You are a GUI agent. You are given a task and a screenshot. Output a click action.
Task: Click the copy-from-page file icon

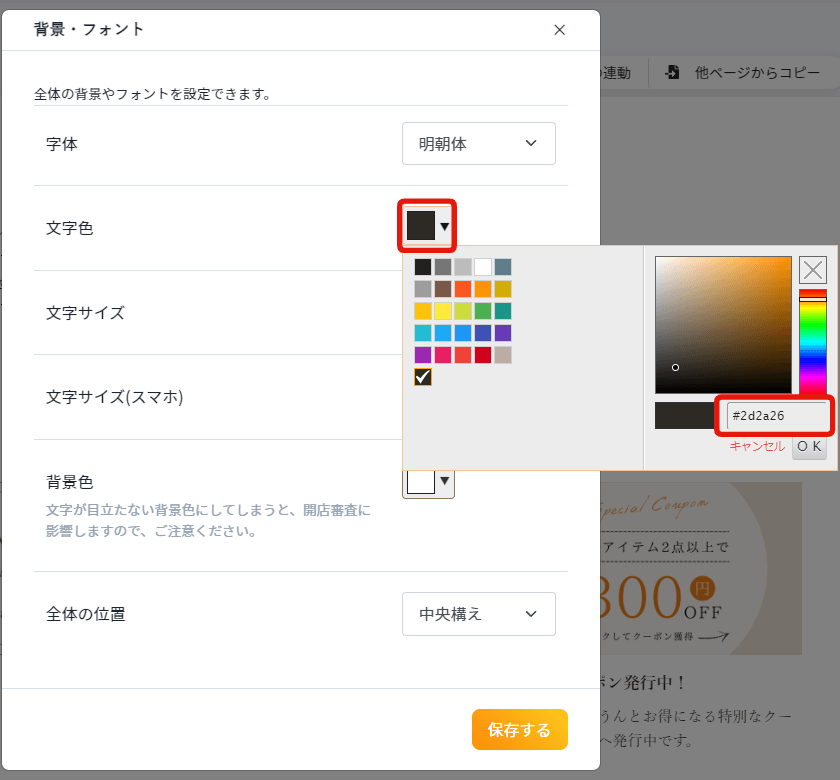coord(672,72)
